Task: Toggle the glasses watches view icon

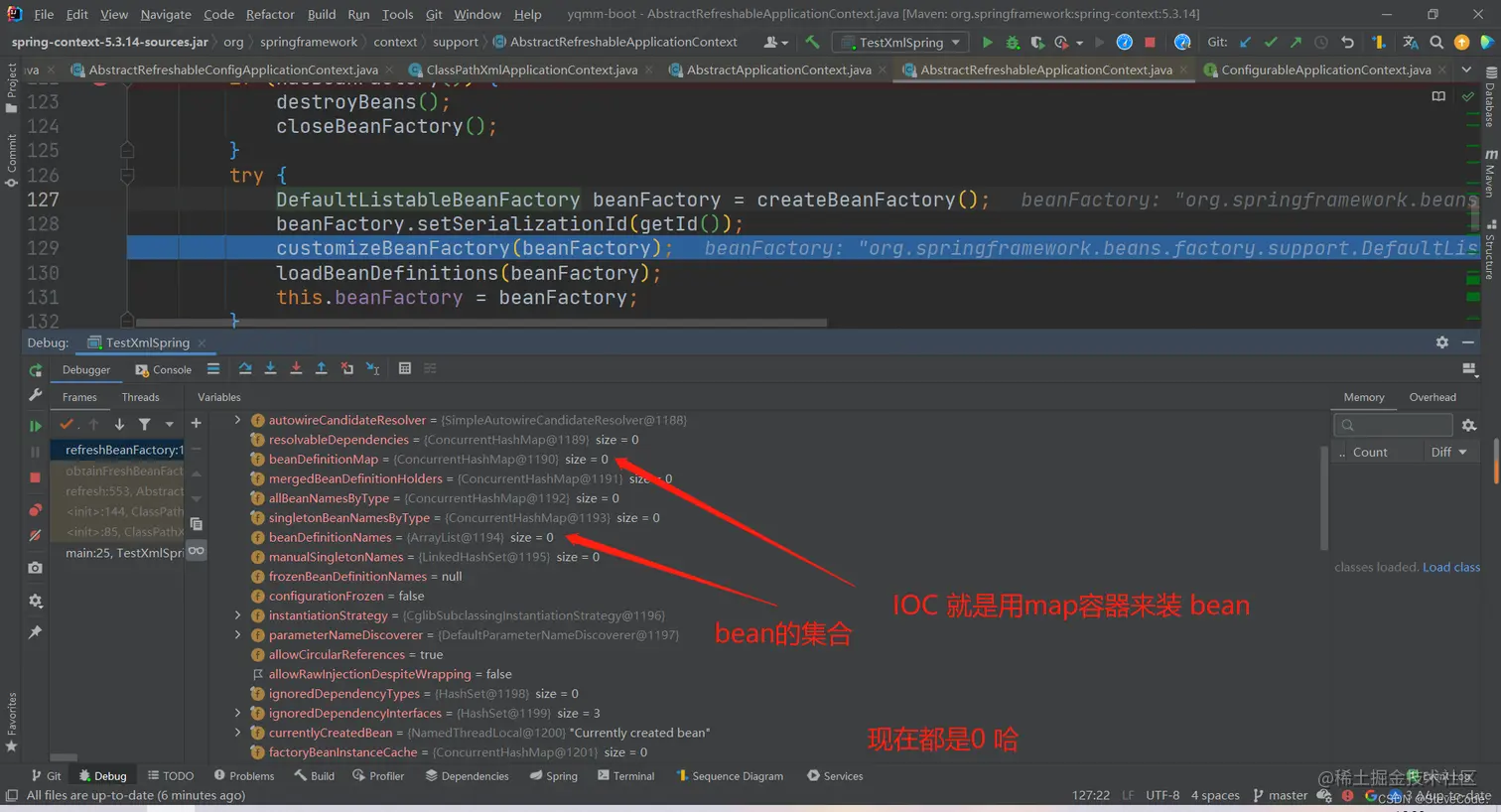Action: tap(196, 550)
